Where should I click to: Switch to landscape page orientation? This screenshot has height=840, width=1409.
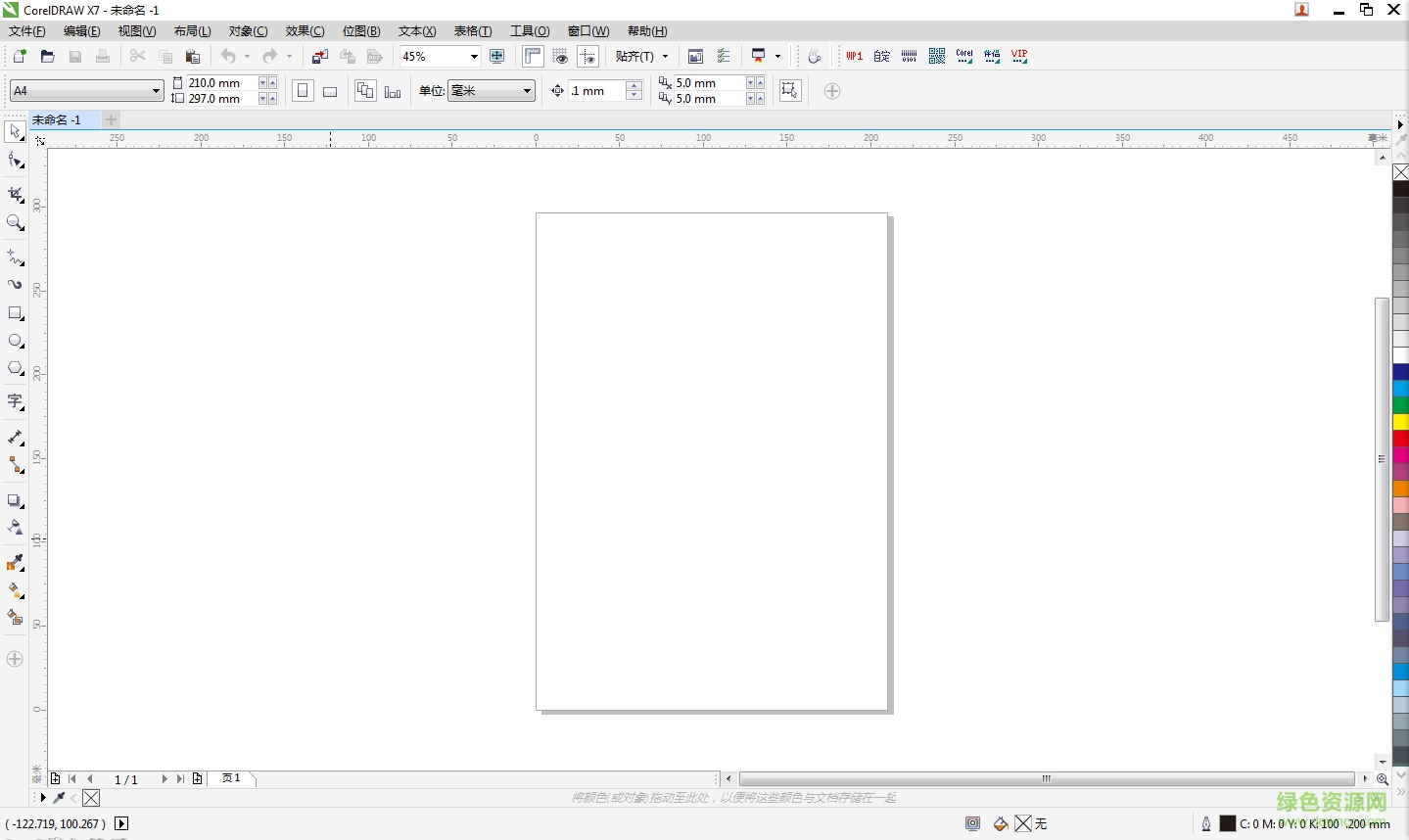(329, 90)
